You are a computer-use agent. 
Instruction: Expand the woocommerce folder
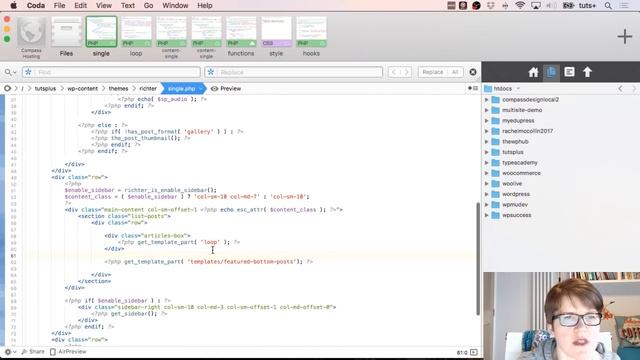487,173
